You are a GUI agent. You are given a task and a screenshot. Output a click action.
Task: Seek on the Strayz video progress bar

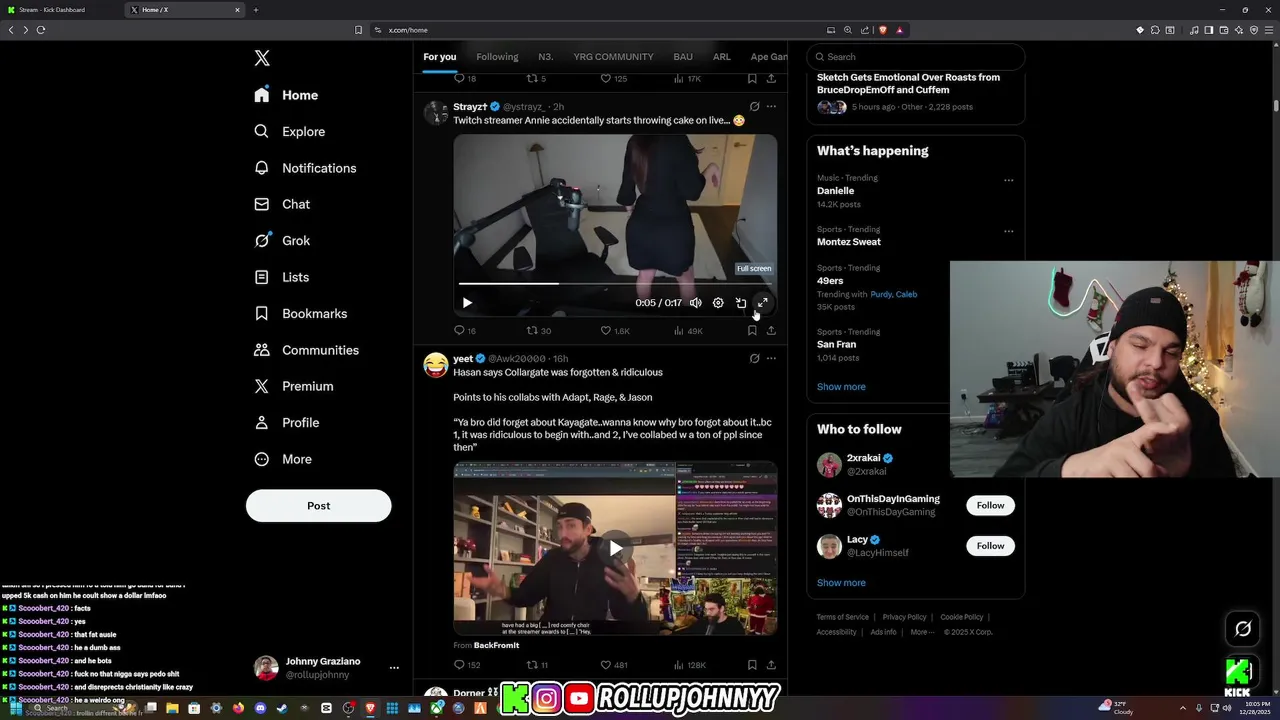tap(615, 284)
